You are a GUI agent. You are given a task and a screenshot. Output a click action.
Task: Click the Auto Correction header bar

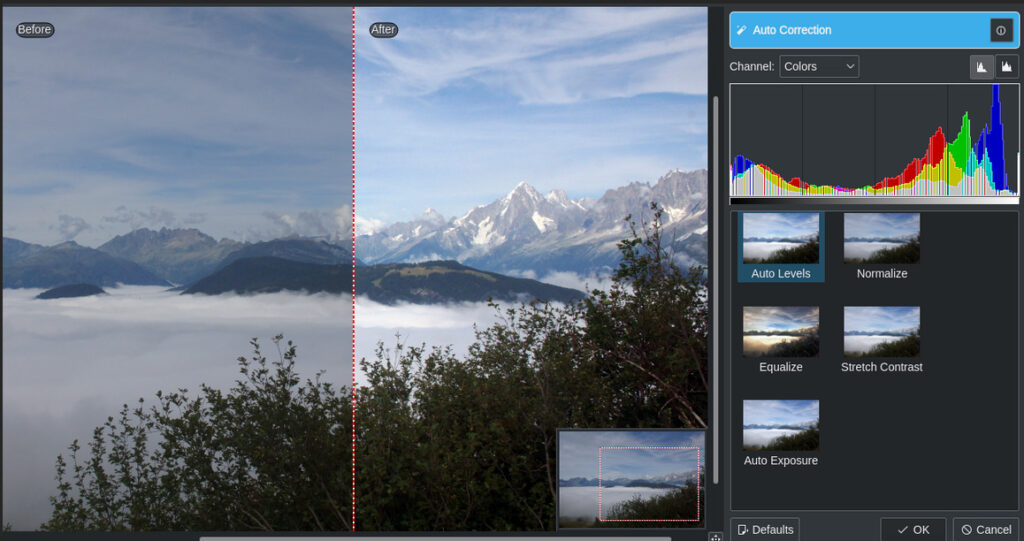[874, 30]
